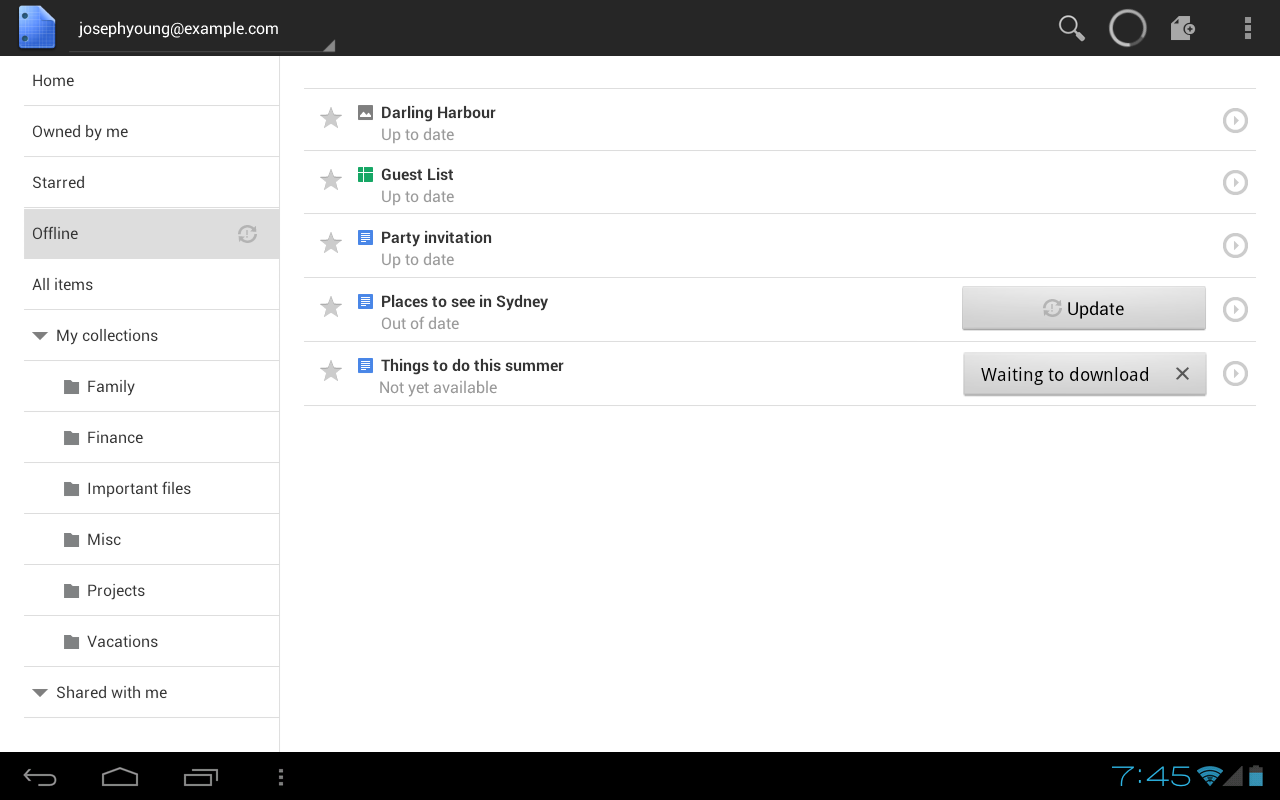1280x800 pixels.
Task: Collapse My collections
Action: [39, 335]
